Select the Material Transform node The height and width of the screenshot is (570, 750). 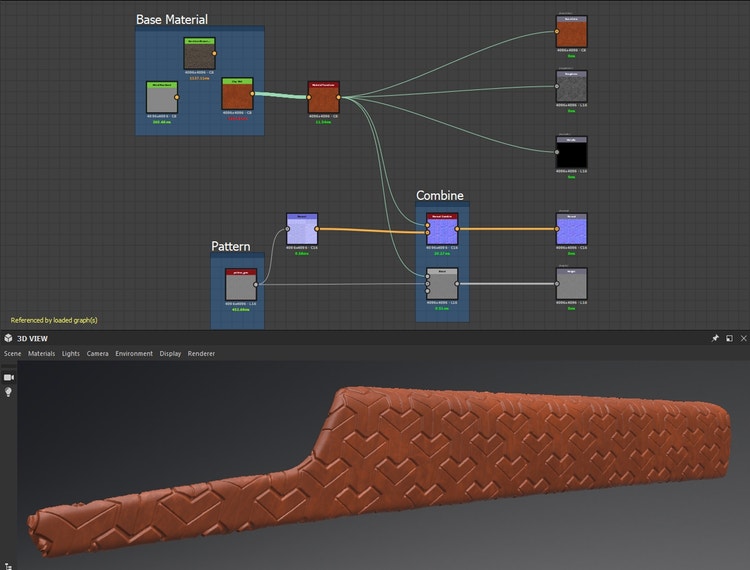[x=323, y=99]
